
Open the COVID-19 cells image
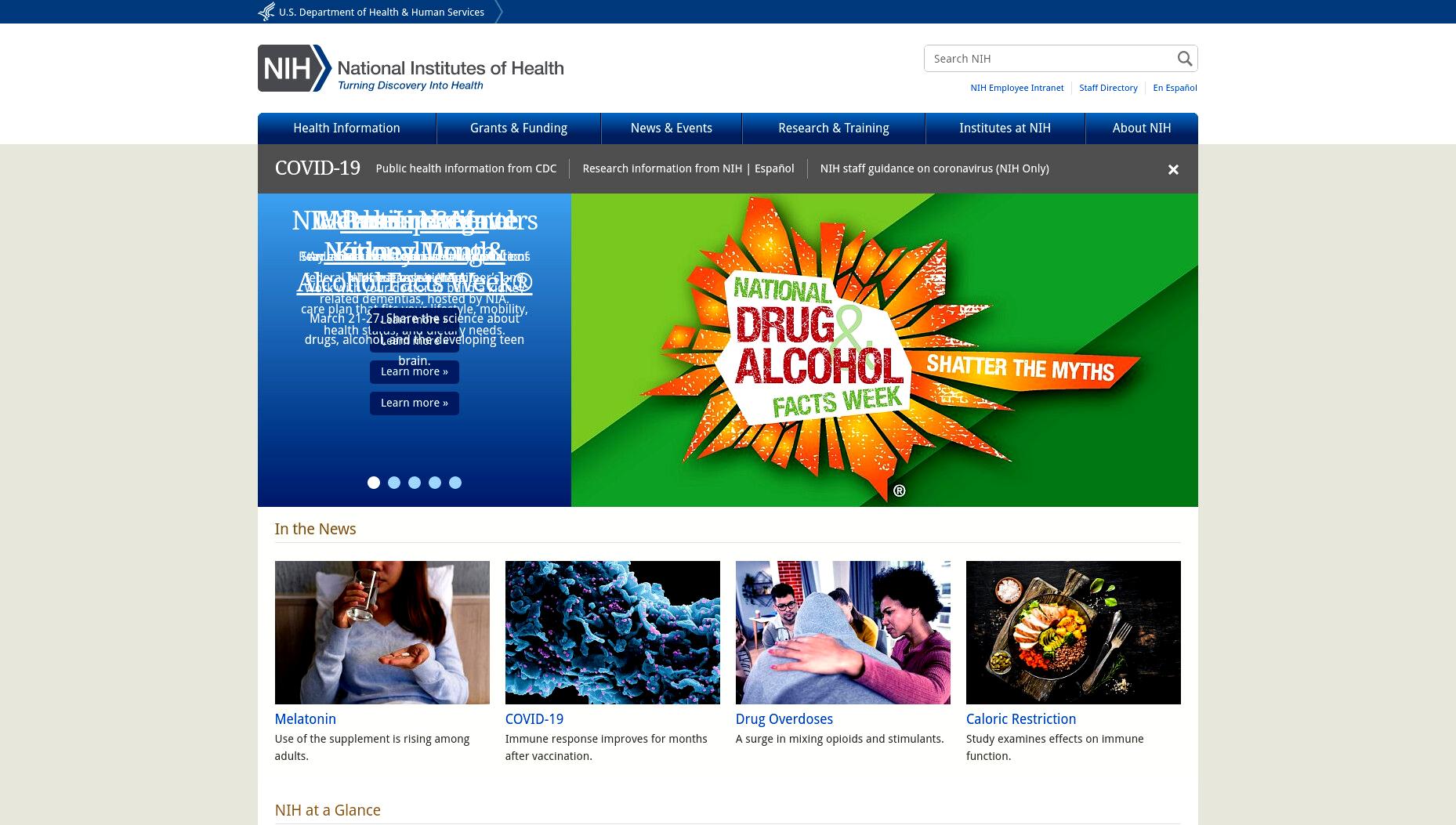(613, 632)
